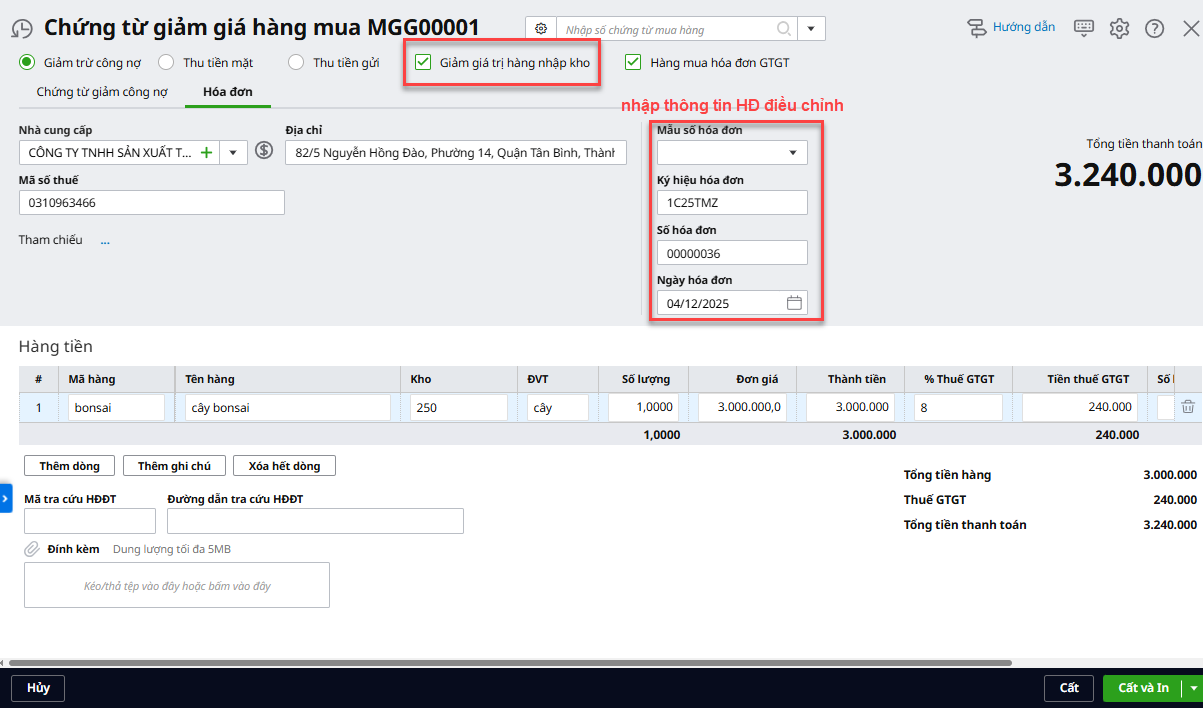Viewport: 1203px width, 708px height.
Task: Click the Thêm dòng button
Action: pos(69,466)
